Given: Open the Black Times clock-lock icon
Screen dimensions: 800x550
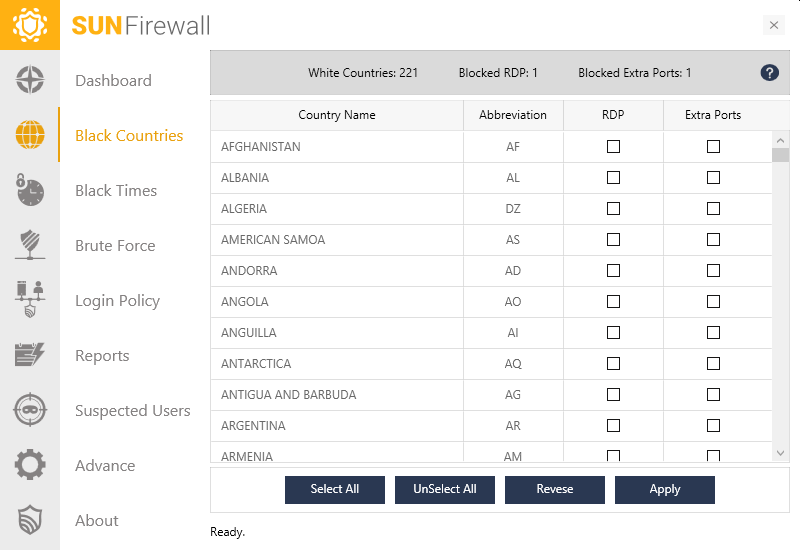Looking at the screenshot, I should [x=30, y=190].
